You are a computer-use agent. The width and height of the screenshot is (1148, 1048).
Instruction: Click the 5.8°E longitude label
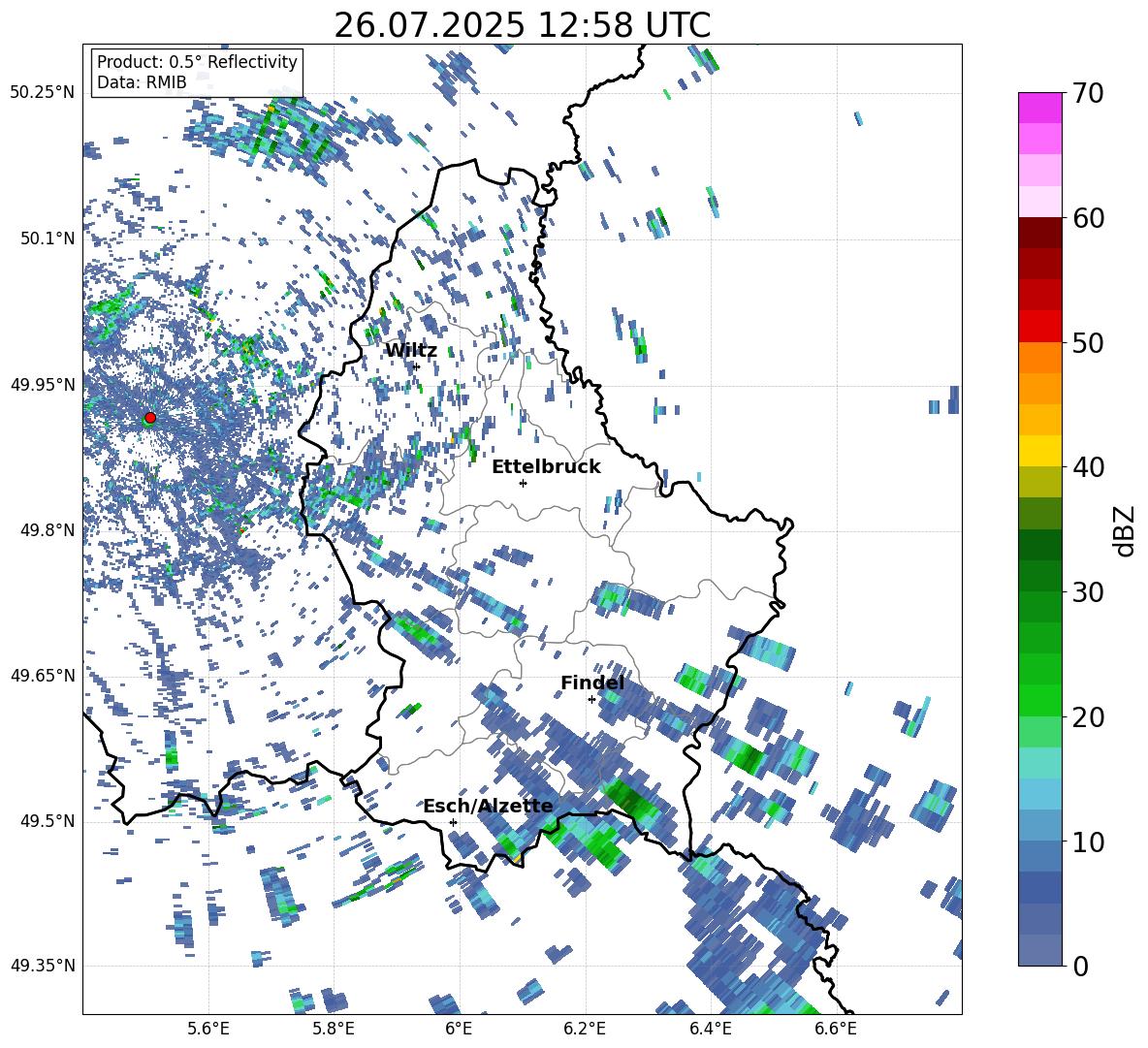334,1029
